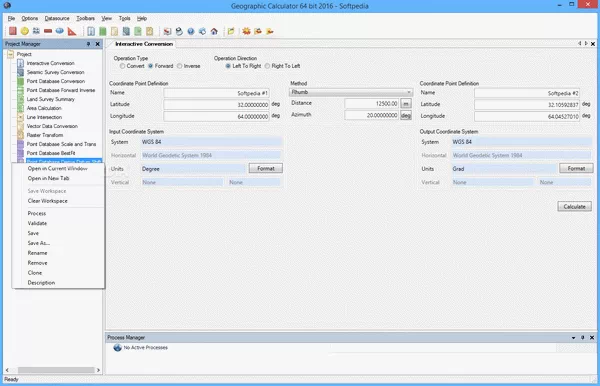This screenshot has height=386, width=600.
Task: Click the Raster Transform tree icon
Action: pos(21,135)
